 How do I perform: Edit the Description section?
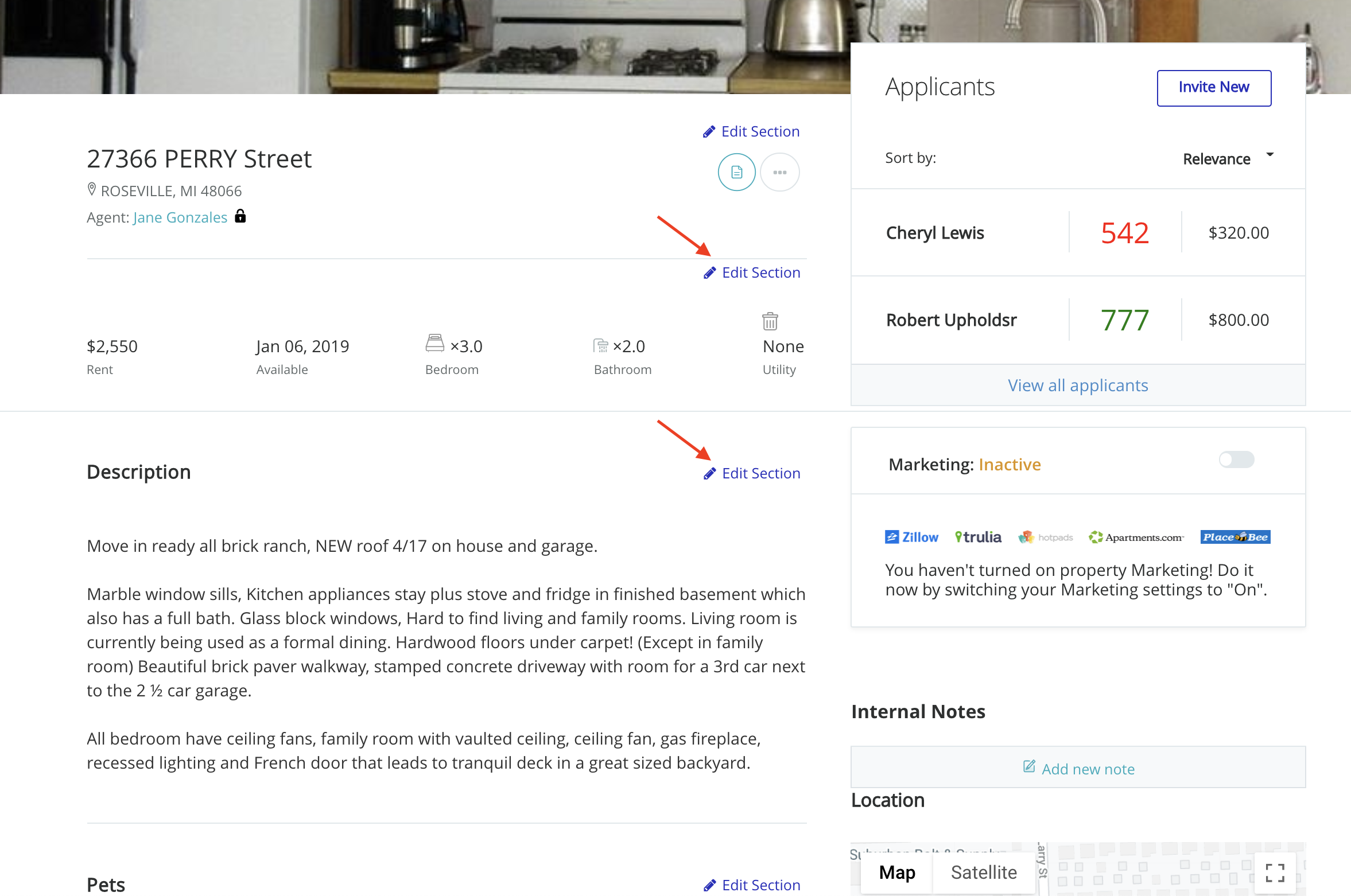tap(752, 473)
